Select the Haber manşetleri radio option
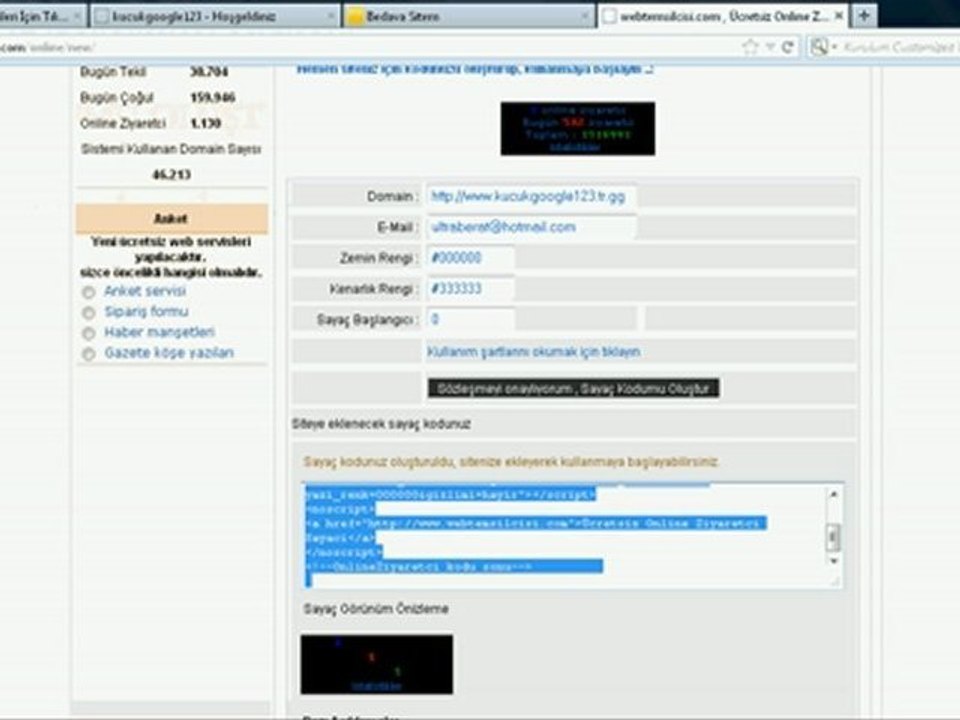 [x=89, y=333]
